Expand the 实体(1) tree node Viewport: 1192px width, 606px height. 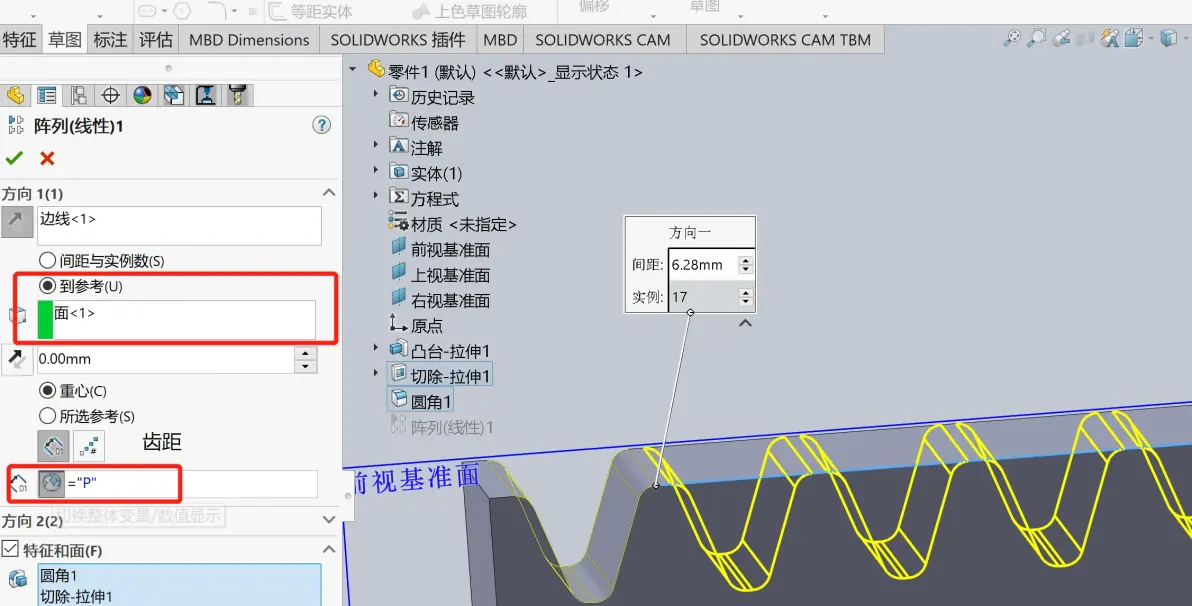[x=376, y=170]
